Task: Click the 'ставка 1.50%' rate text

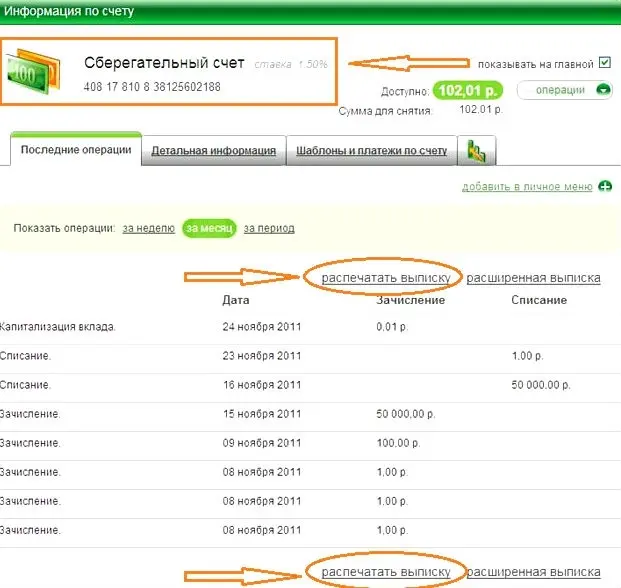Action: click(x=291, y=64)
